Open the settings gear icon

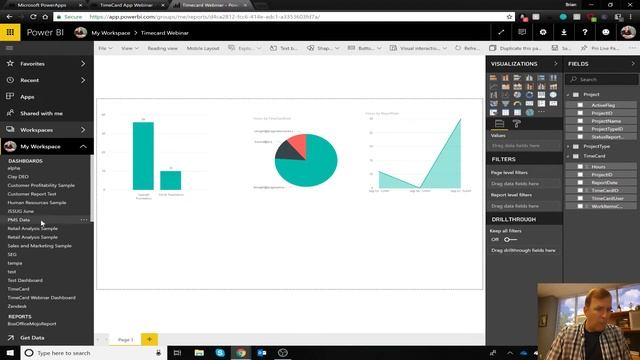[543, 32]
